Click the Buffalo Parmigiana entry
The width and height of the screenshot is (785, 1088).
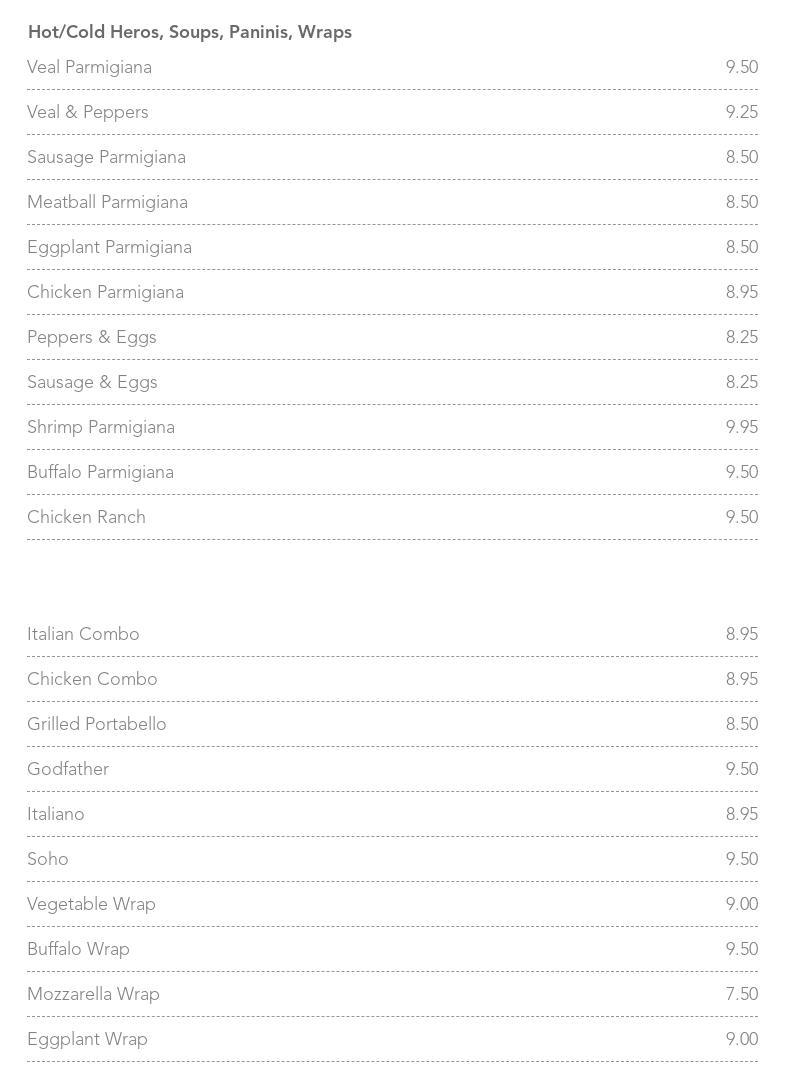point(100,472)
